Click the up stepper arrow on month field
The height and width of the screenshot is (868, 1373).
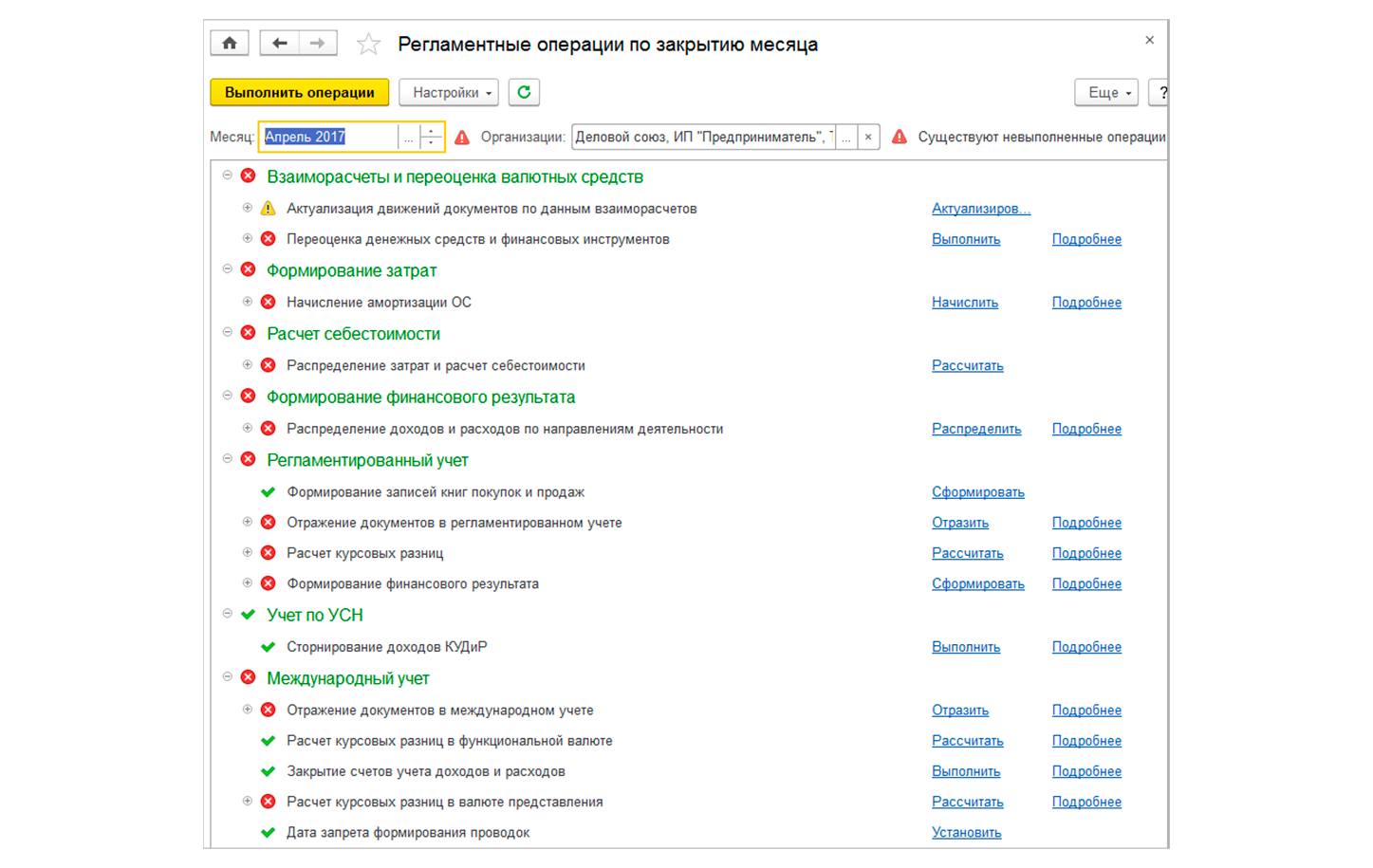point(432,132)
